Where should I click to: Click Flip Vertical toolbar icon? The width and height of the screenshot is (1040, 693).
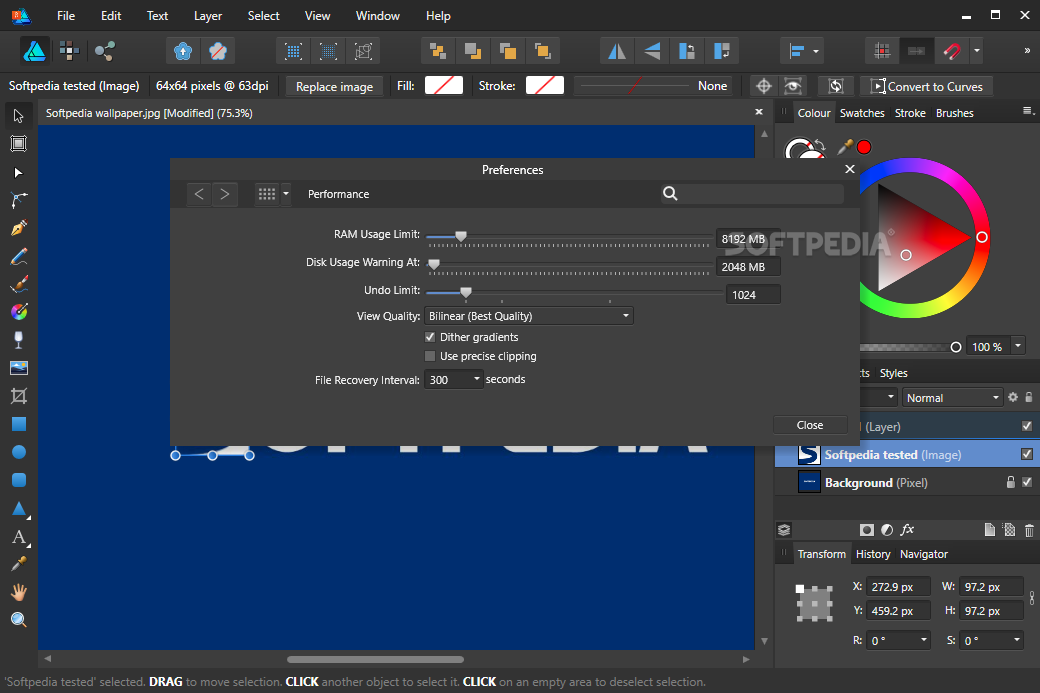pyautogui.click(x=652, y=51)
